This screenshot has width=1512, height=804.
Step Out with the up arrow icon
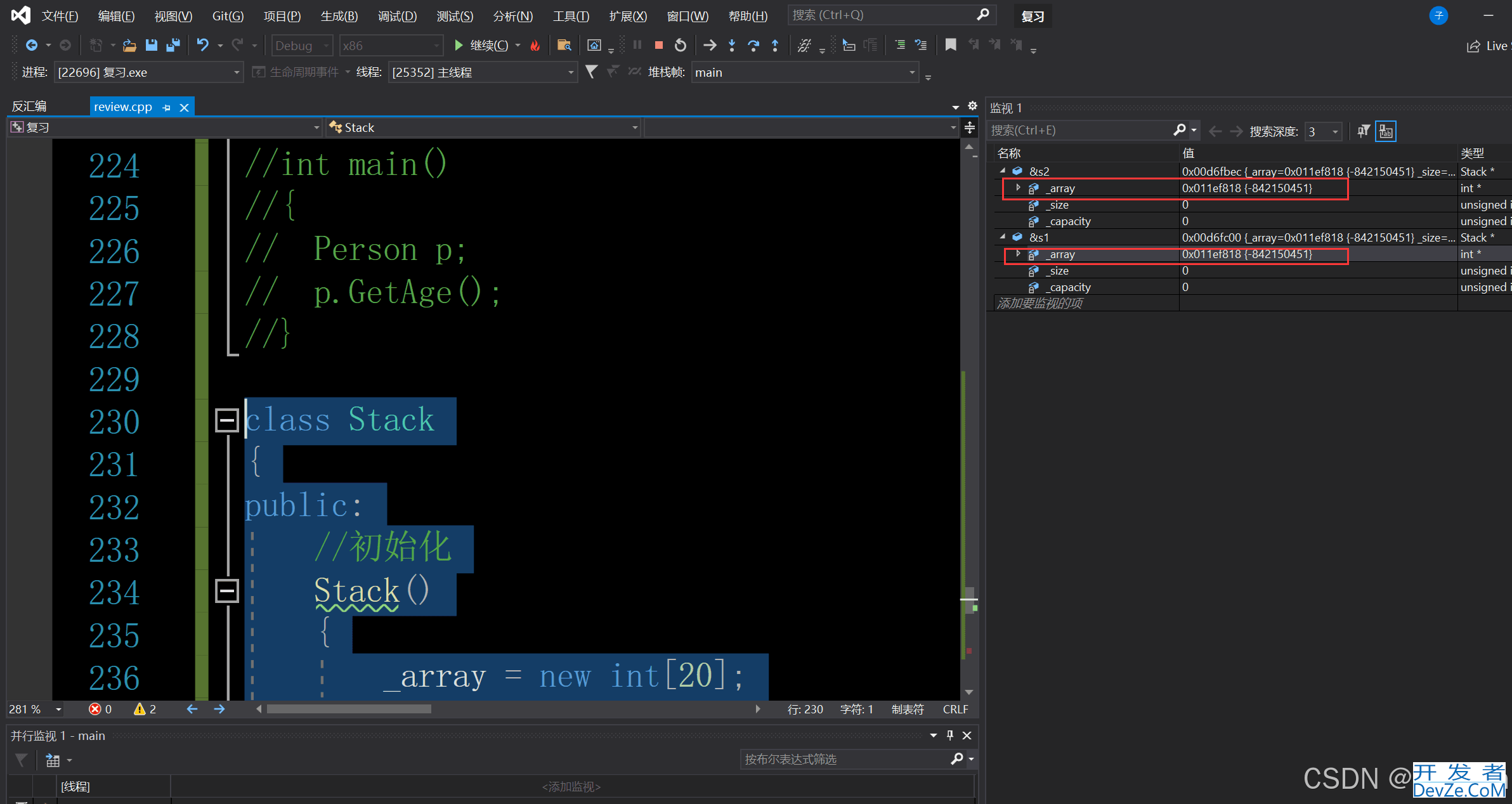(x=775, y=45)
